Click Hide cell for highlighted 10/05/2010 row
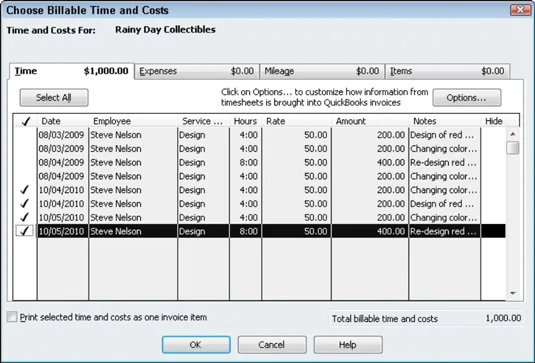 point(493,231)
